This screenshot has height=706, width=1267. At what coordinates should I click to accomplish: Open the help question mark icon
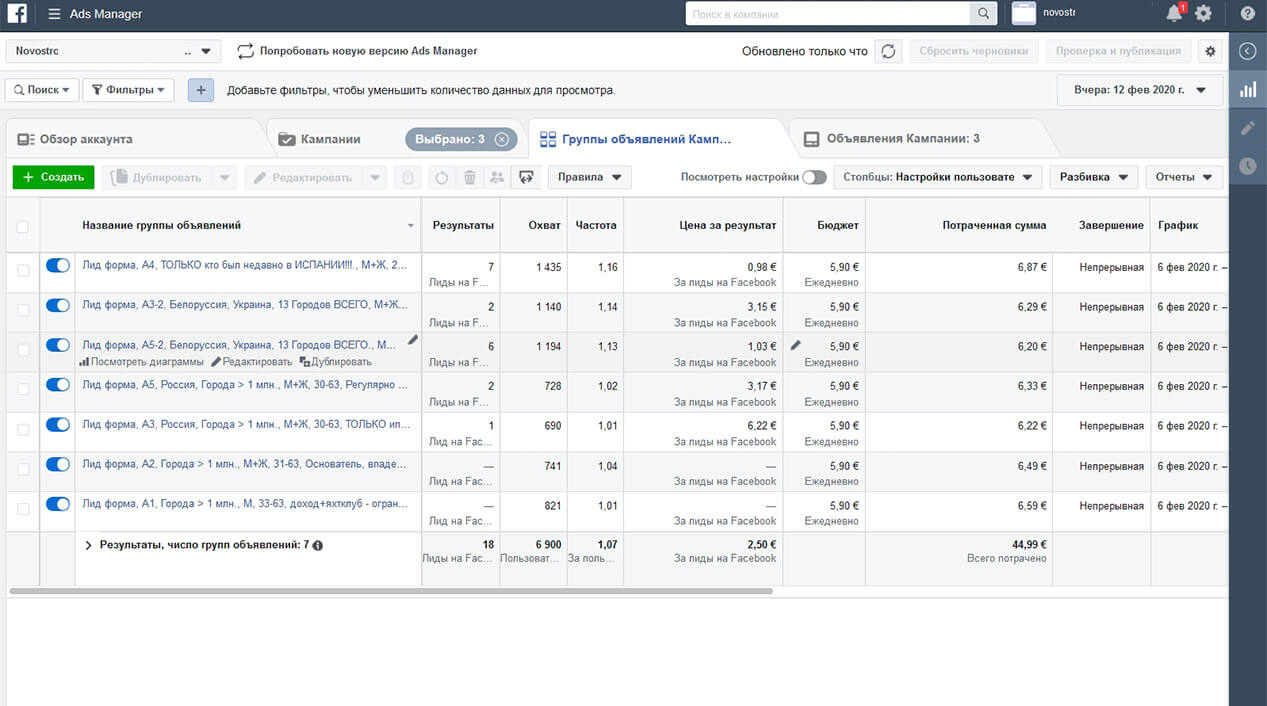point(1247,14)
